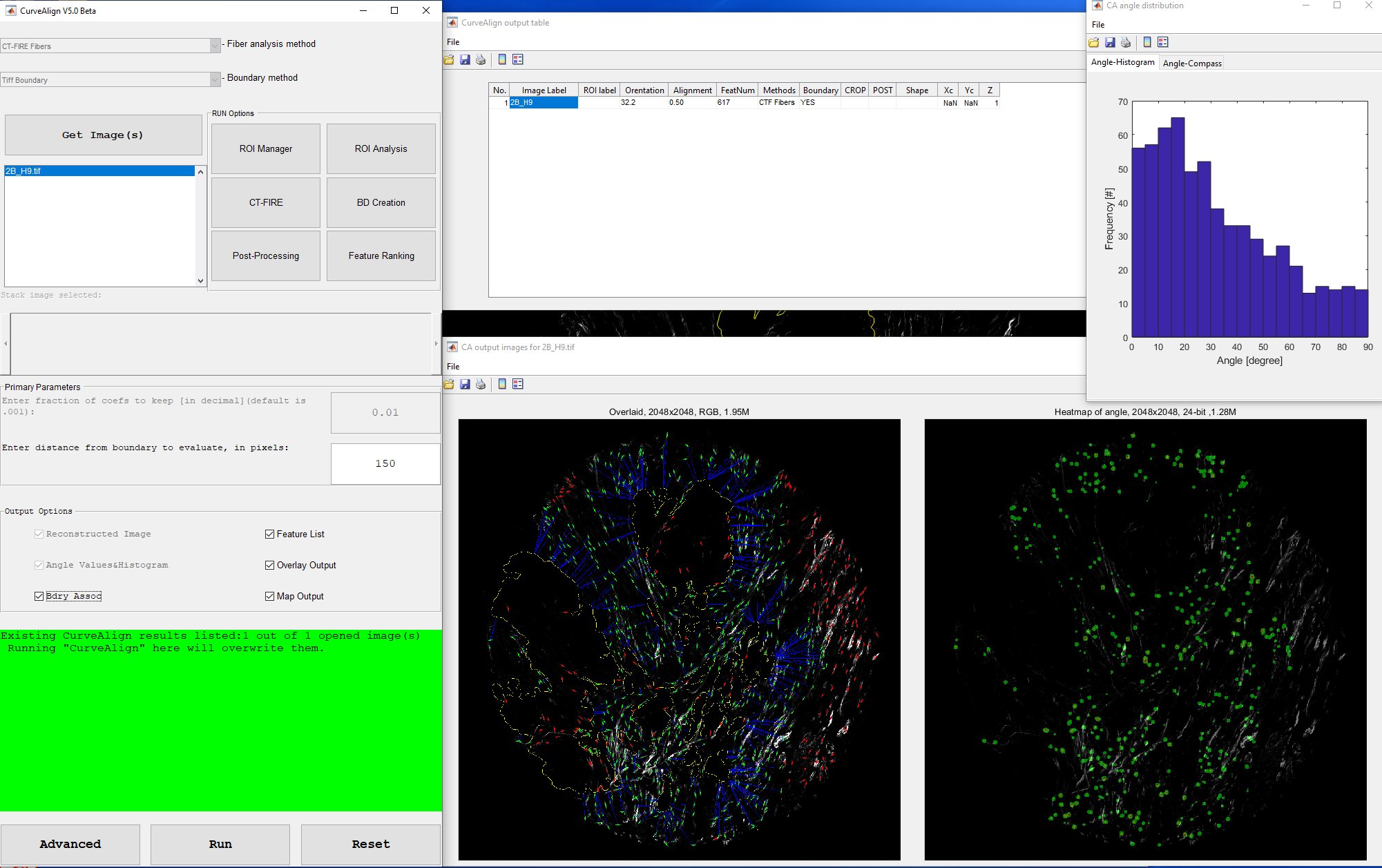
Task: Click save icon in output table toolbar
Action: coord(465,60)
